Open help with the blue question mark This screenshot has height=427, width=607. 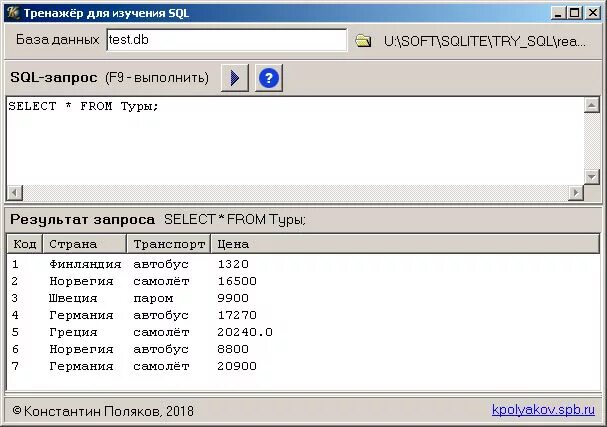(269, 78)
